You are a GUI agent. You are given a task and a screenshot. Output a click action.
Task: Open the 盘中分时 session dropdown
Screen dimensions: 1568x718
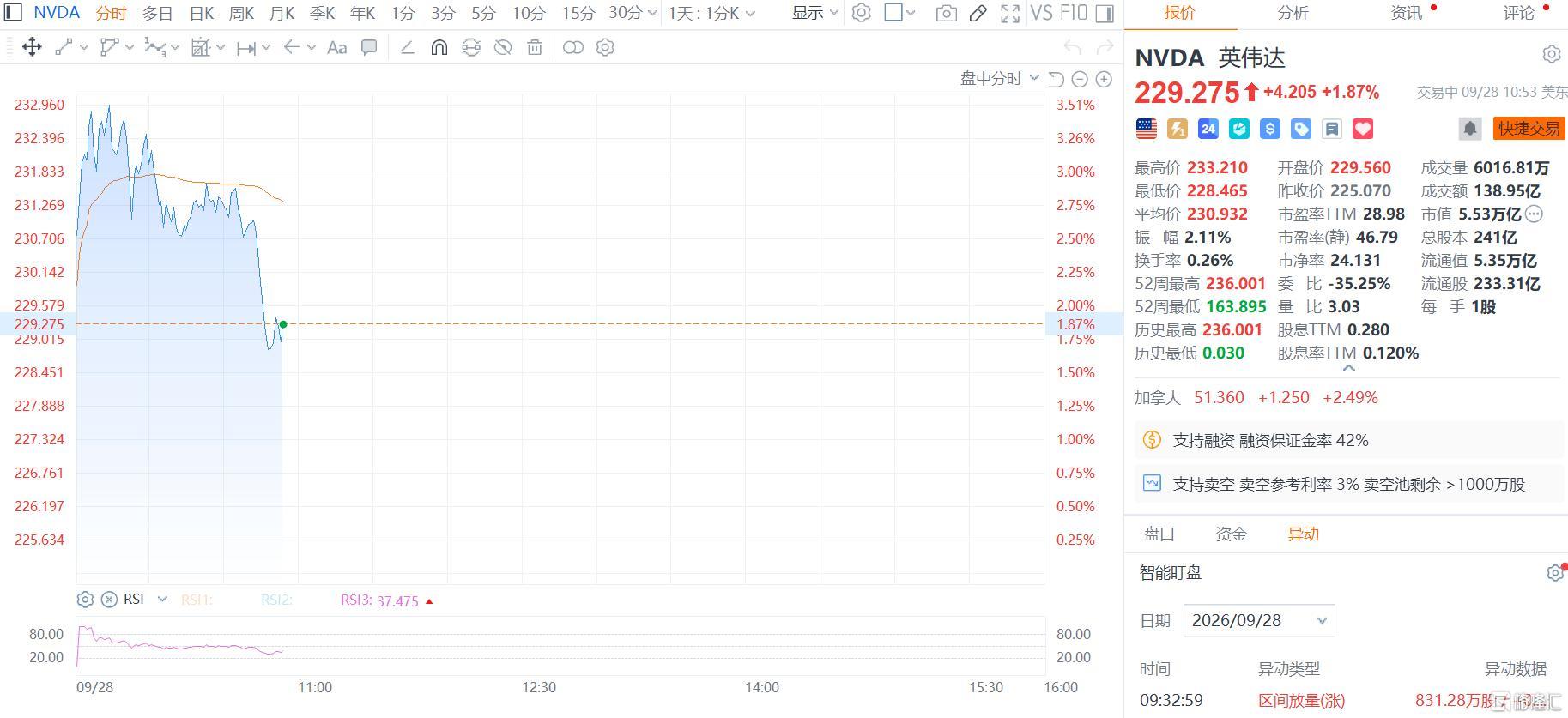[x=999, y=79]
